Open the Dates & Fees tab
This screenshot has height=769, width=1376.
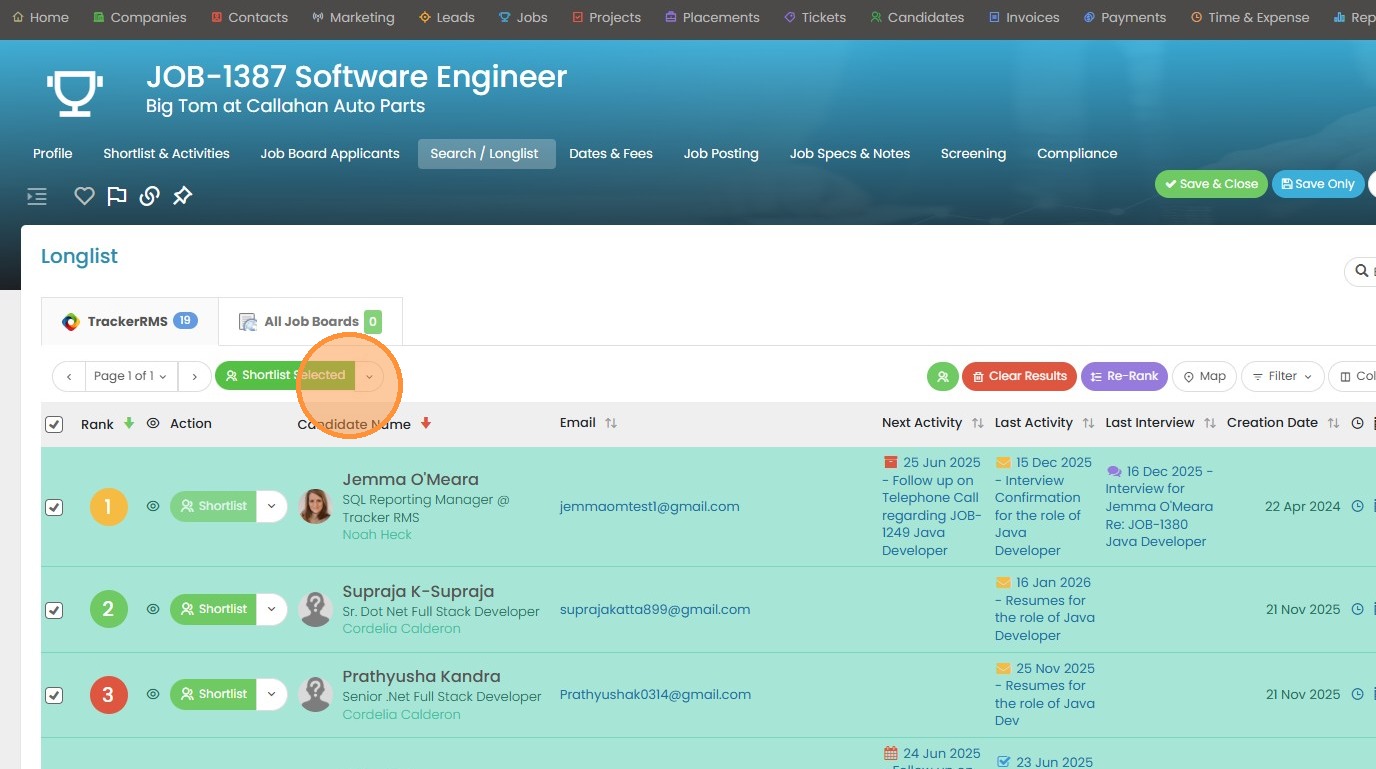[611, 153]
